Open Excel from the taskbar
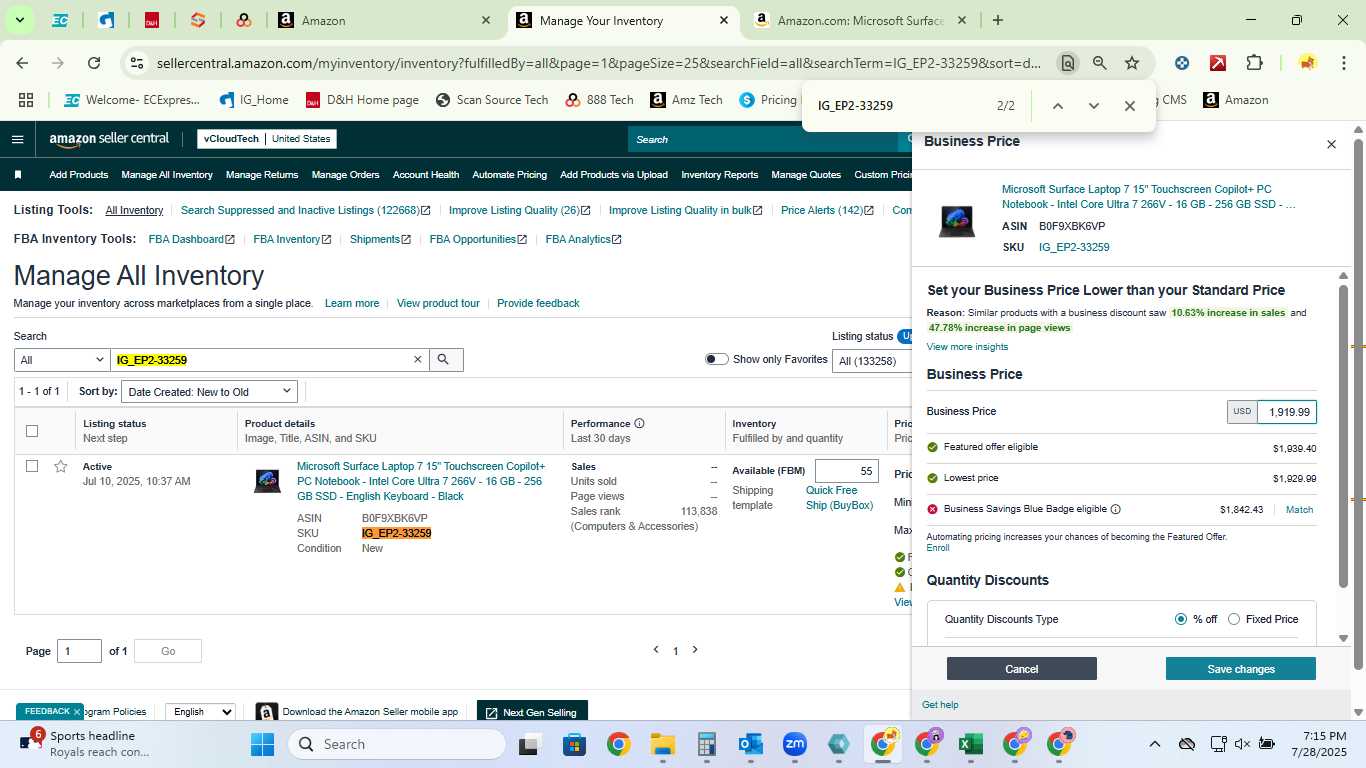This screenshot has width=1366, height=768. pyautogui.click(x=970, y=744)
